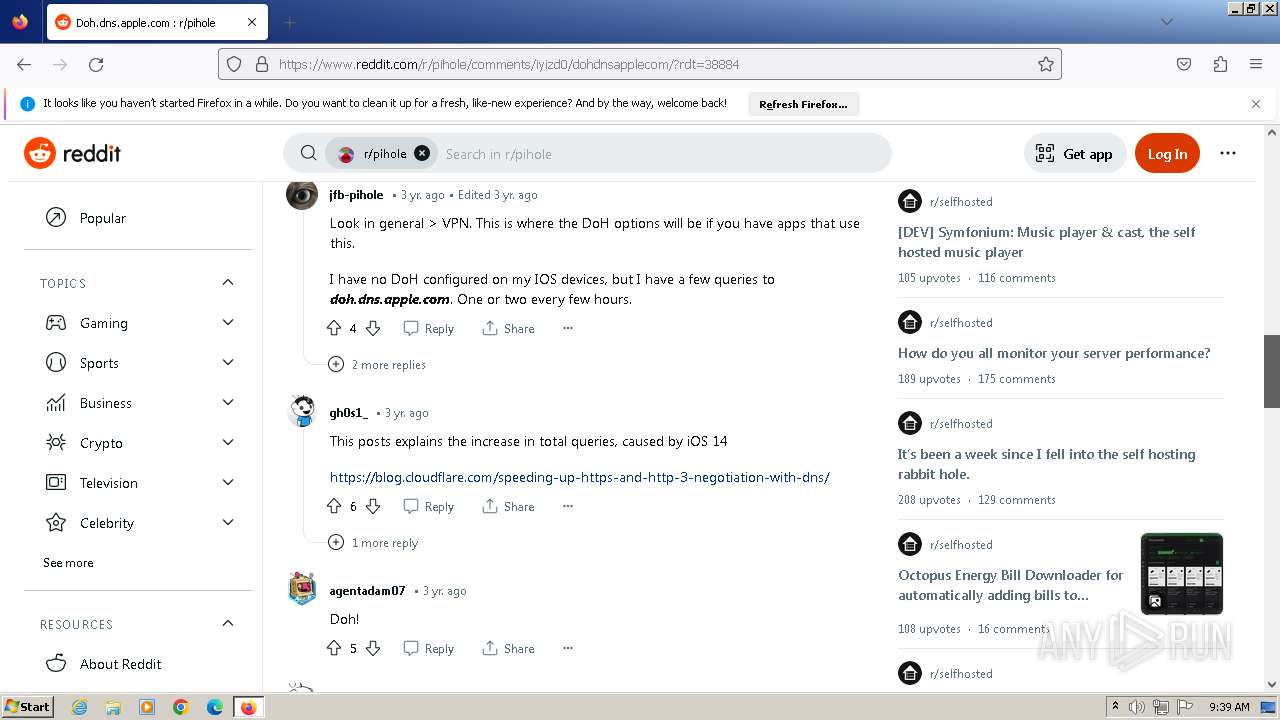Dismiss the Firefox refresh notification

[1256, 103]
